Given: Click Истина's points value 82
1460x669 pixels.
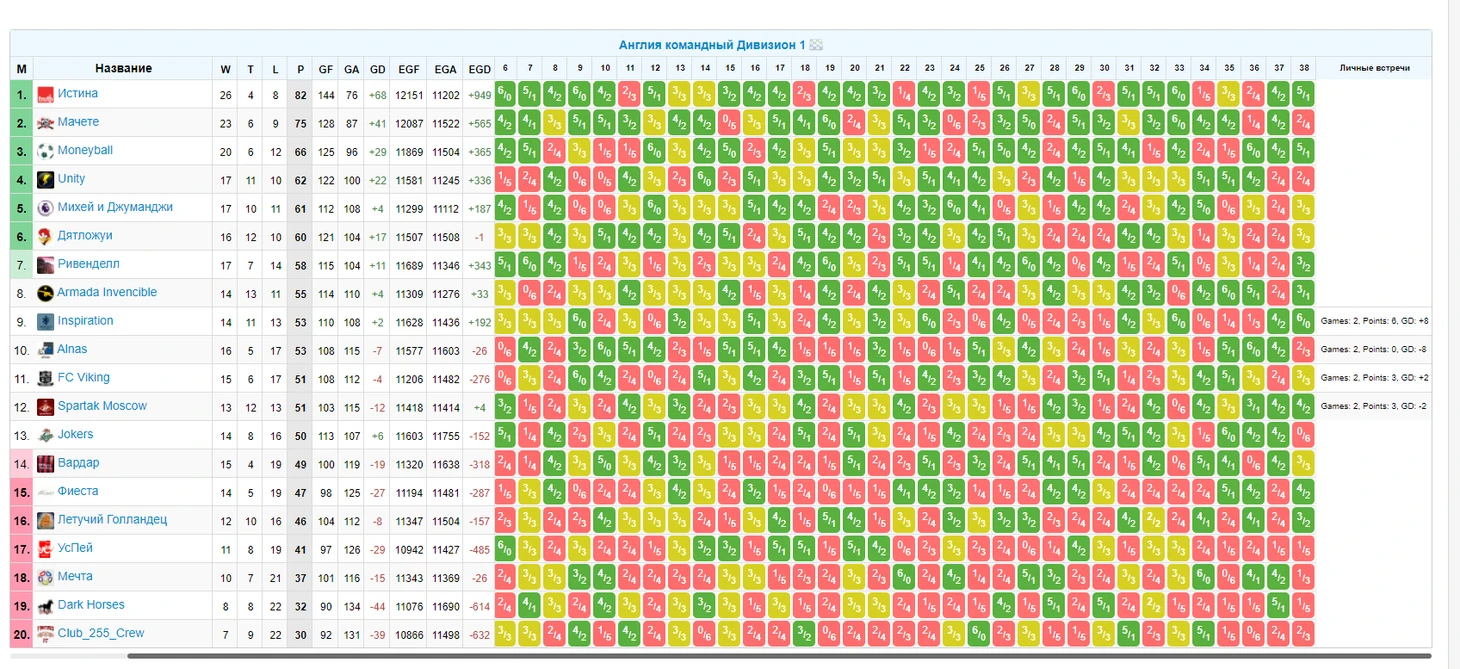Looking at the screenshot, I should coord(300,95).
